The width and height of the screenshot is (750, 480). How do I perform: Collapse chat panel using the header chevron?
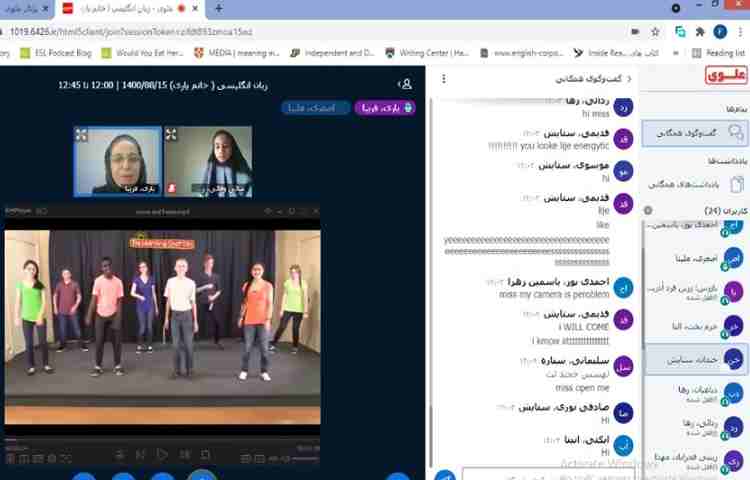pyautogui.click(x=627, y=78)
